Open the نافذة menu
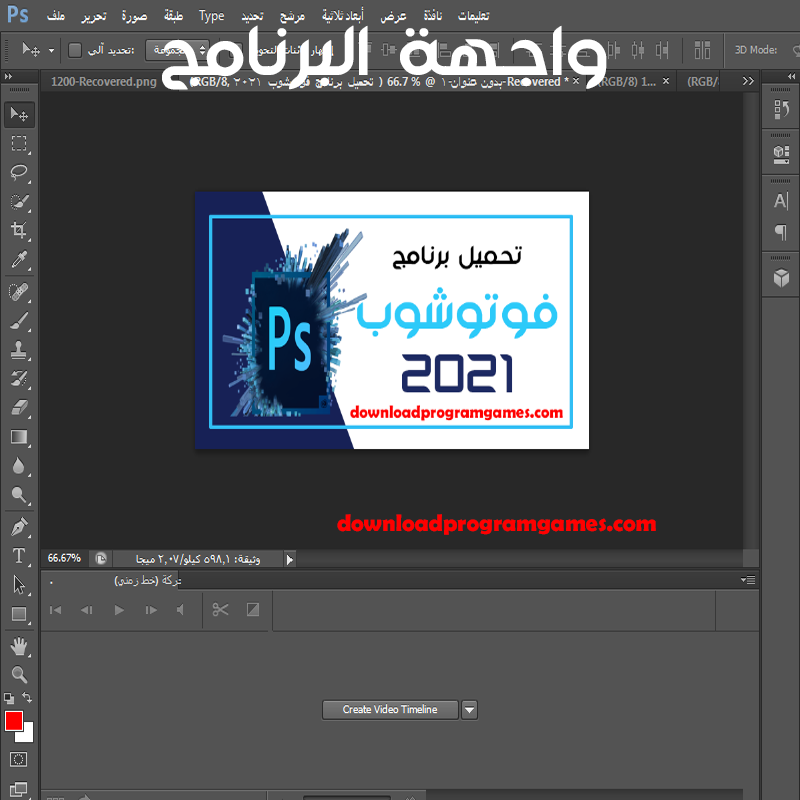The height and width of the screenshot is (800, 800). pyautogui.click(x=433, y=16)
